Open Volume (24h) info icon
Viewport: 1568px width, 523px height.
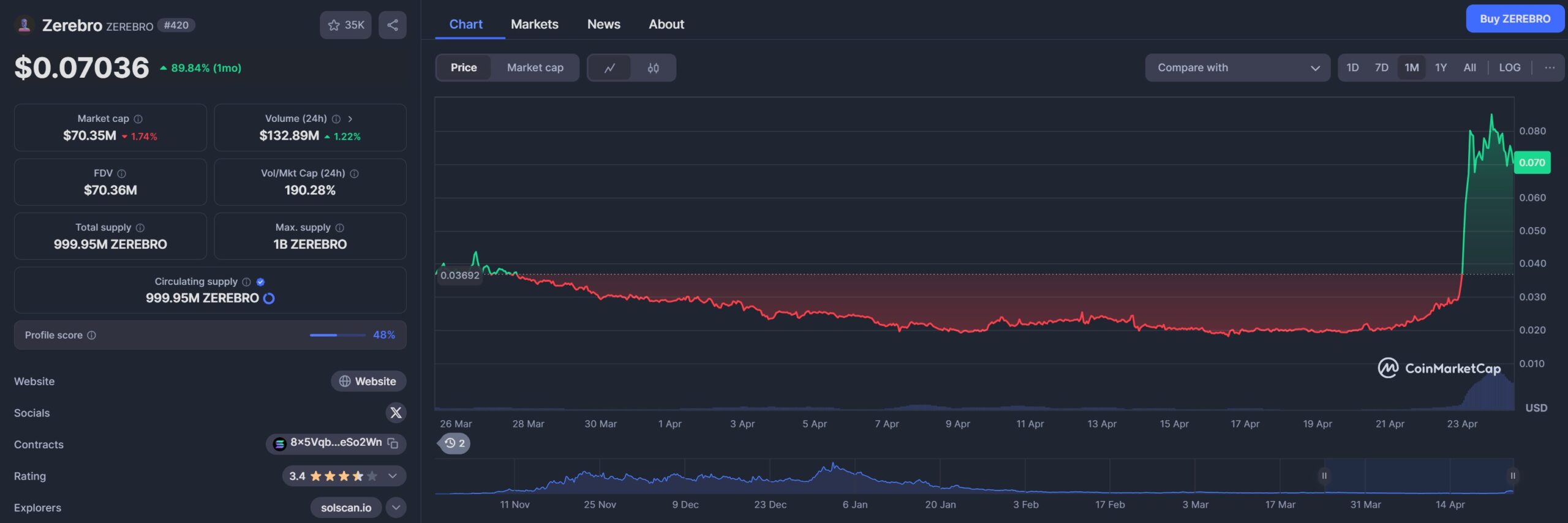pos(336,119)
